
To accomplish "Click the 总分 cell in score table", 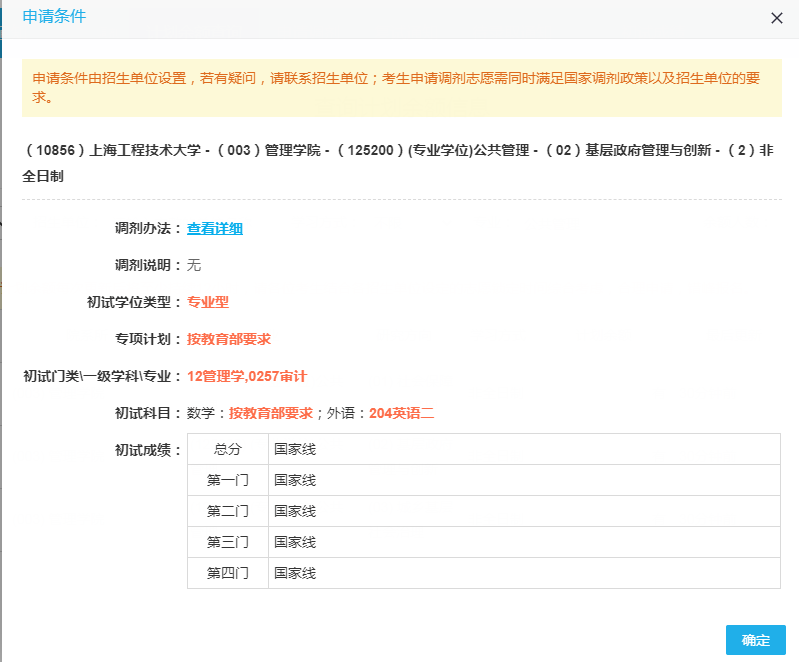I will (x=228, y=449).
